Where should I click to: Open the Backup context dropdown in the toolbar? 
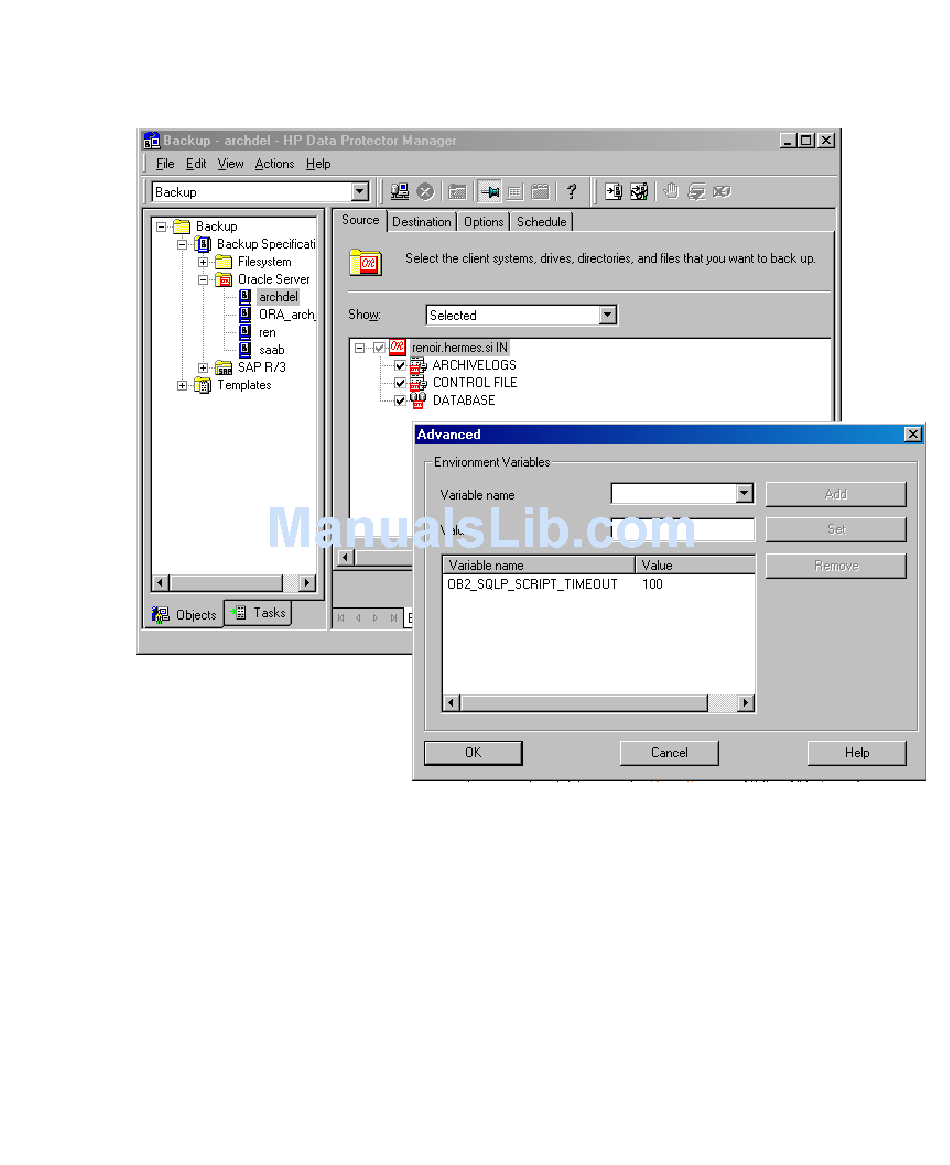coord(360,192)
